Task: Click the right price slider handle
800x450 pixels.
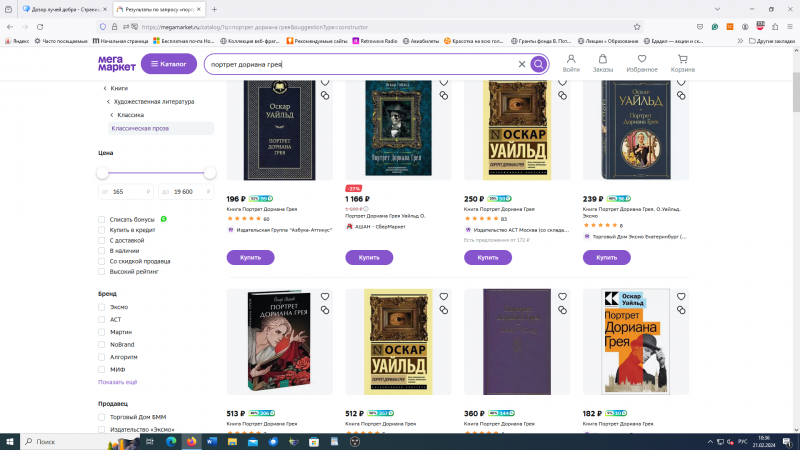Action: pyautogui.click(x=210, y=173)
